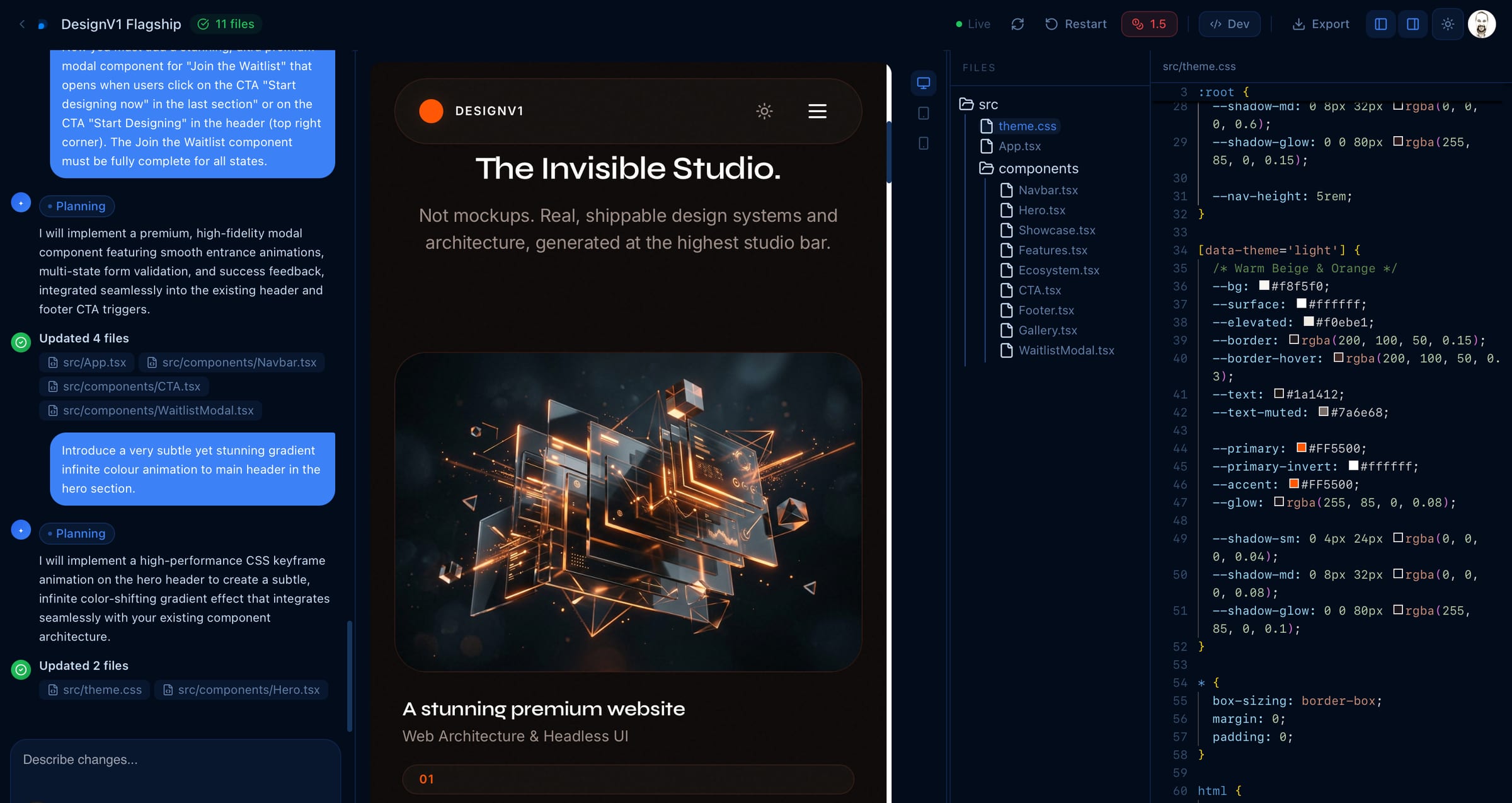The width and height of the screenshot is (1512, 803).
Task: Click the orange DESIGNV1 logo circle
Action: tap(432, 111)
